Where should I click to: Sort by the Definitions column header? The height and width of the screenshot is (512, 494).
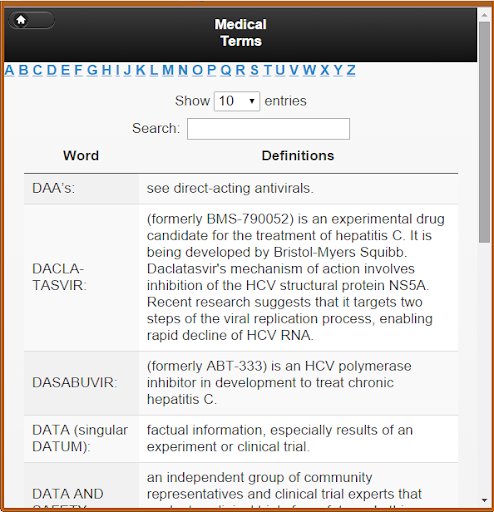click(x=298, y=156)
